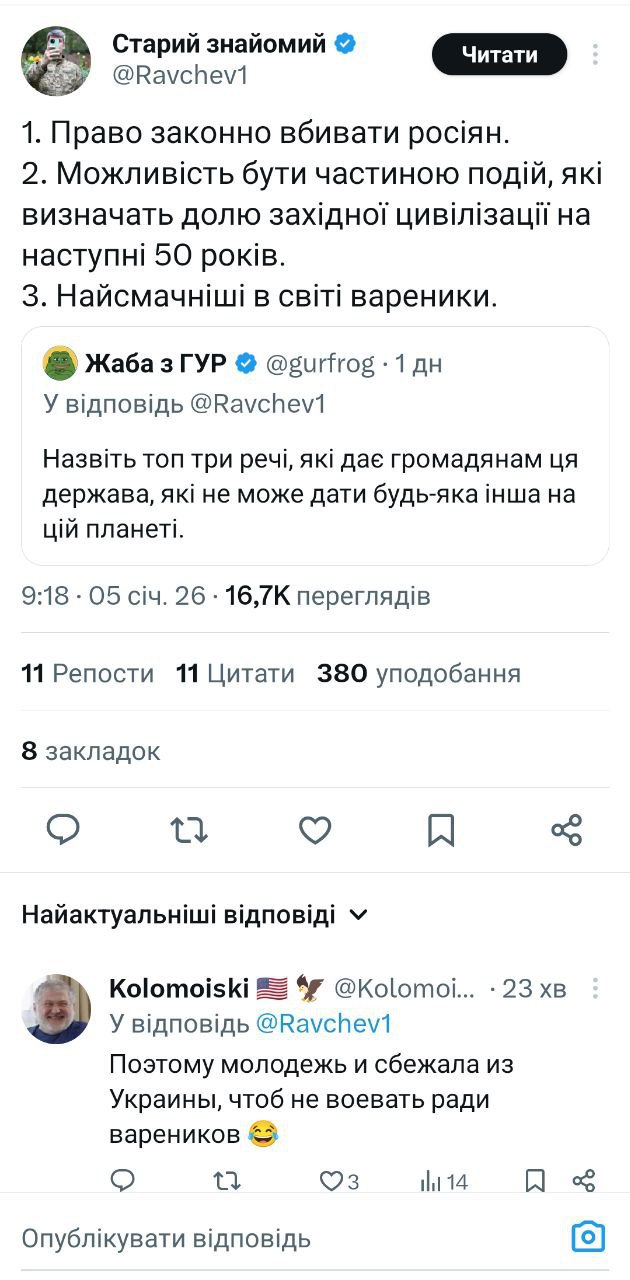Open the 11 Цитати list

pyautogui.click(x=235, y=674)
